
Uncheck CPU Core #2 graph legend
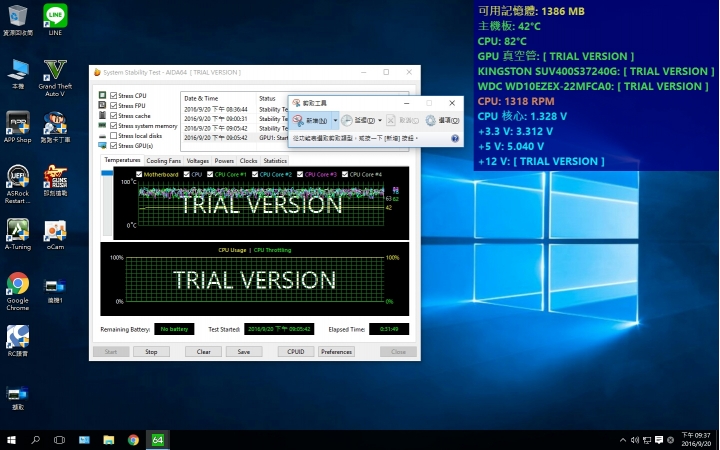tap(255, 174)
